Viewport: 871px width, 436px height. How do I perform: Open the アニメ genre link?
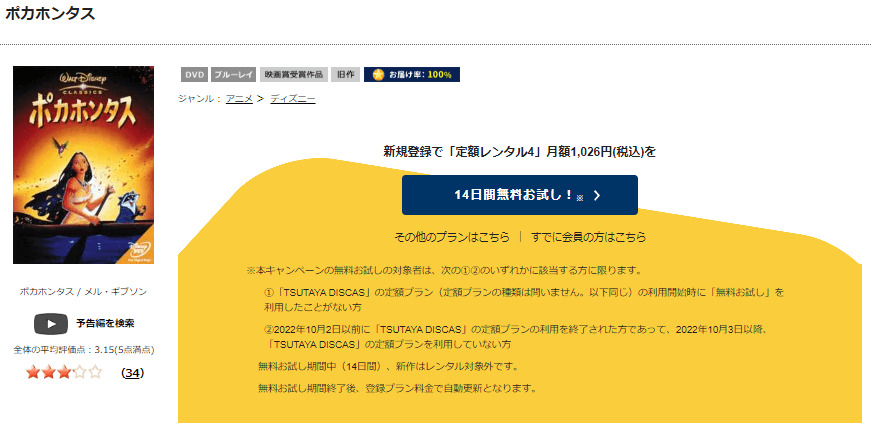coord(239,99)
